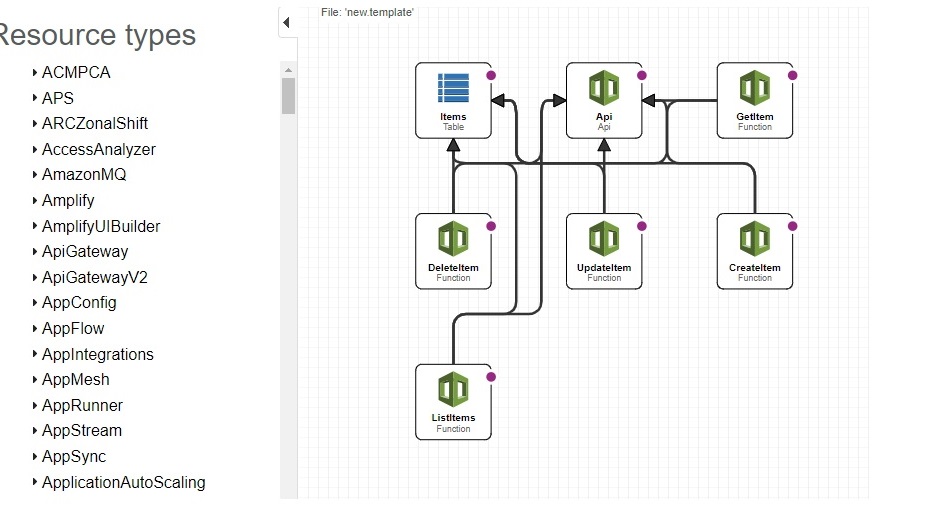Select the Items table icon
This screenshot has width=944, height=524.
pyautogui.click(x=453, y=89)
